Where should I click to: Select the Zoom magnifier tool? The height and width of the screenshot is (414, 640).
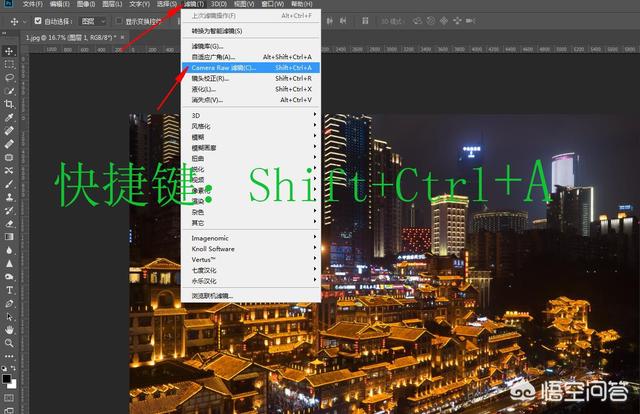[x=9, y=343]
